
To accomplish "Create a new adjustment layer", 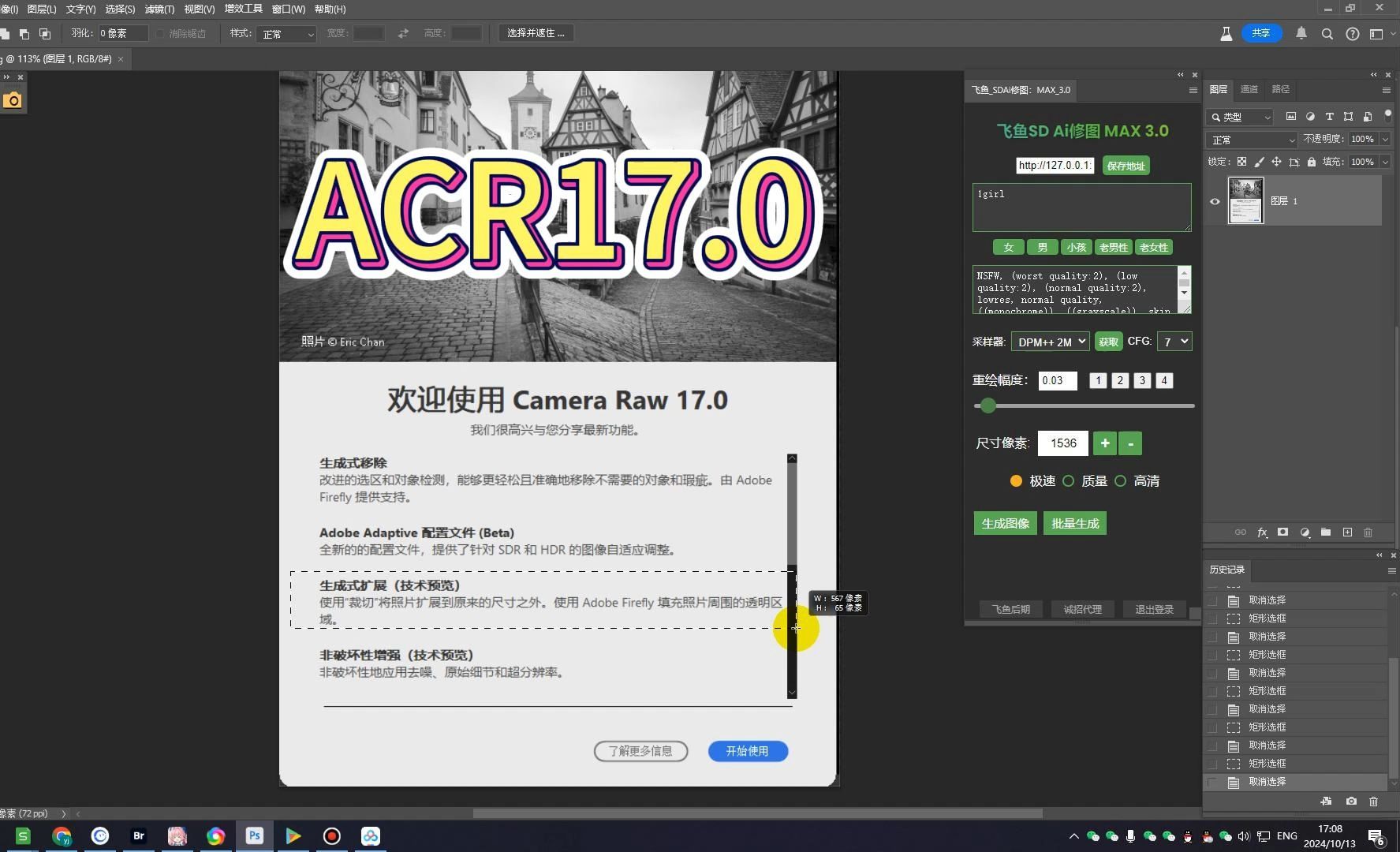I will pyautogui.click(x=1305, y=532).
